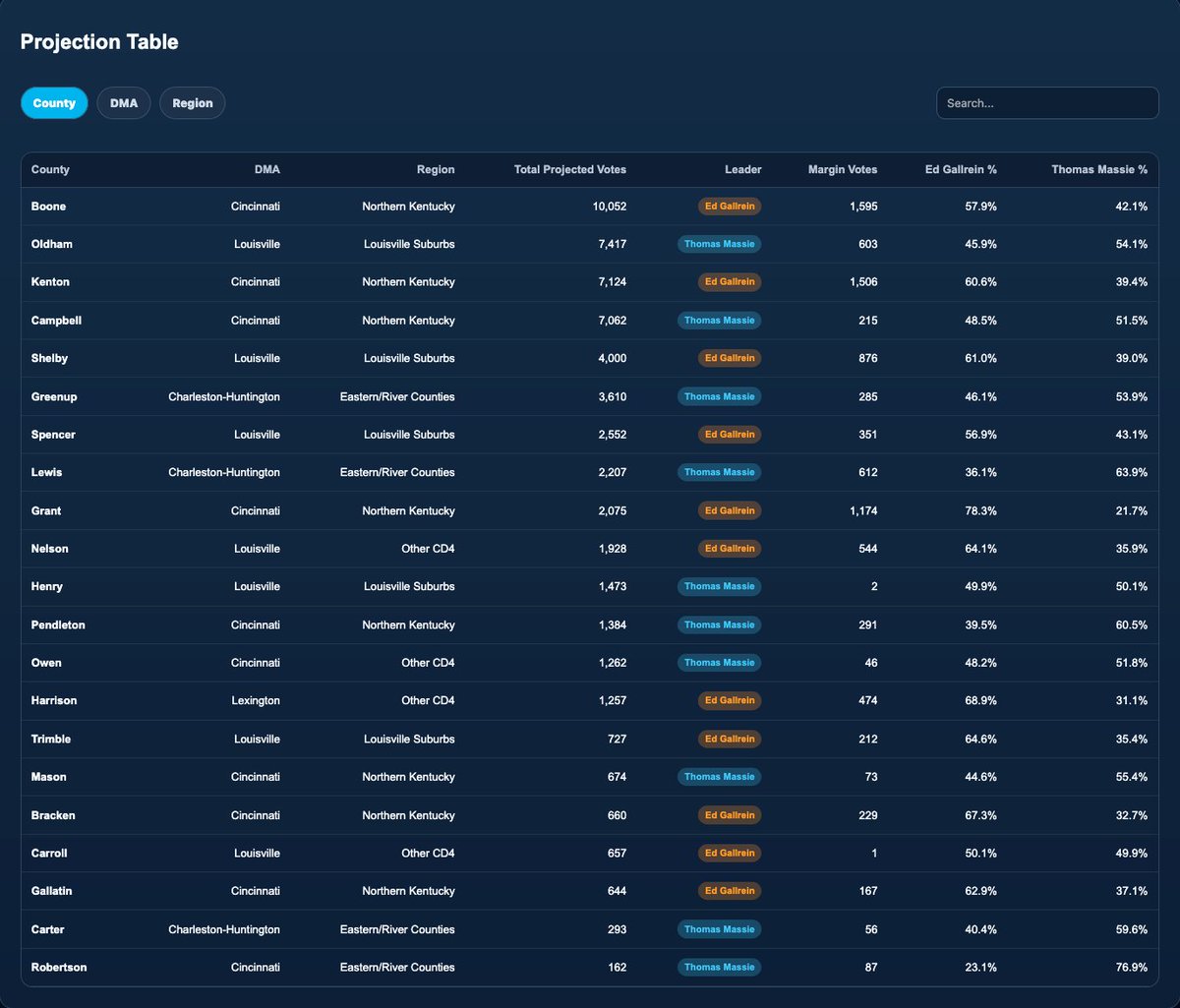Select Eastern/River Counties in Robertson row
This screenshot has width=1180, height=1008.
point(395,967)
